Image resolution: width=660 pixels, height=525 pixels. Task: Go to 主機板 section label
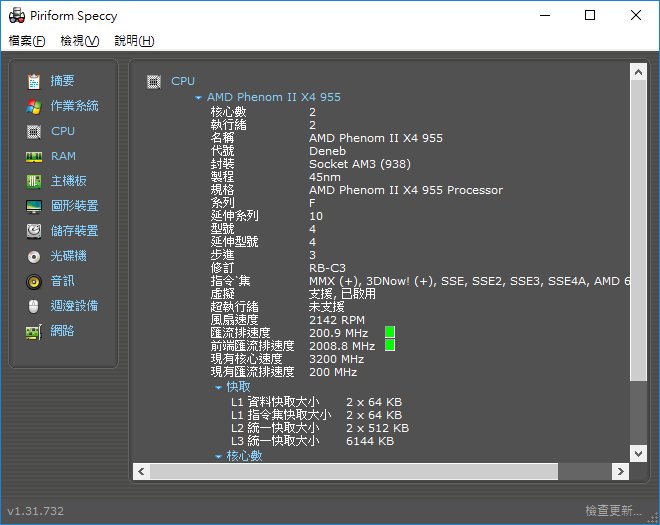pyautogui.click(x=69, y=181)
